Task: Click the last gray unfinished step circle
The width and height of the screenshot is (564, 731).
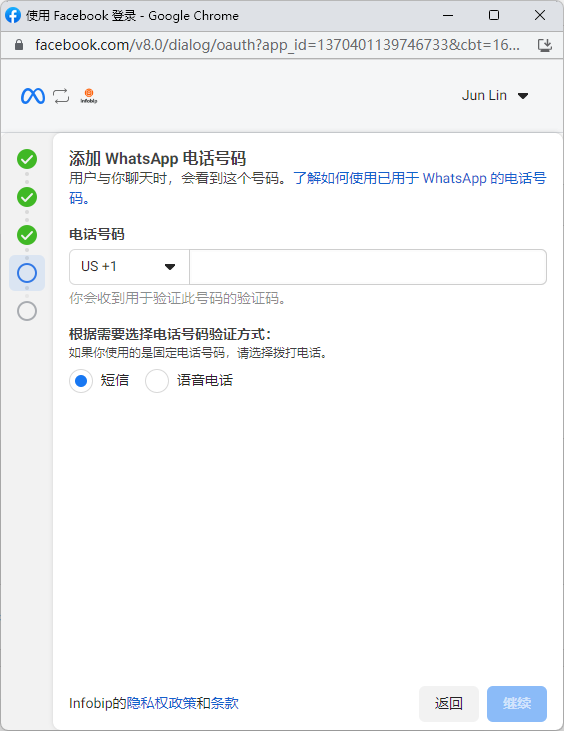Action: click(27, 311)
